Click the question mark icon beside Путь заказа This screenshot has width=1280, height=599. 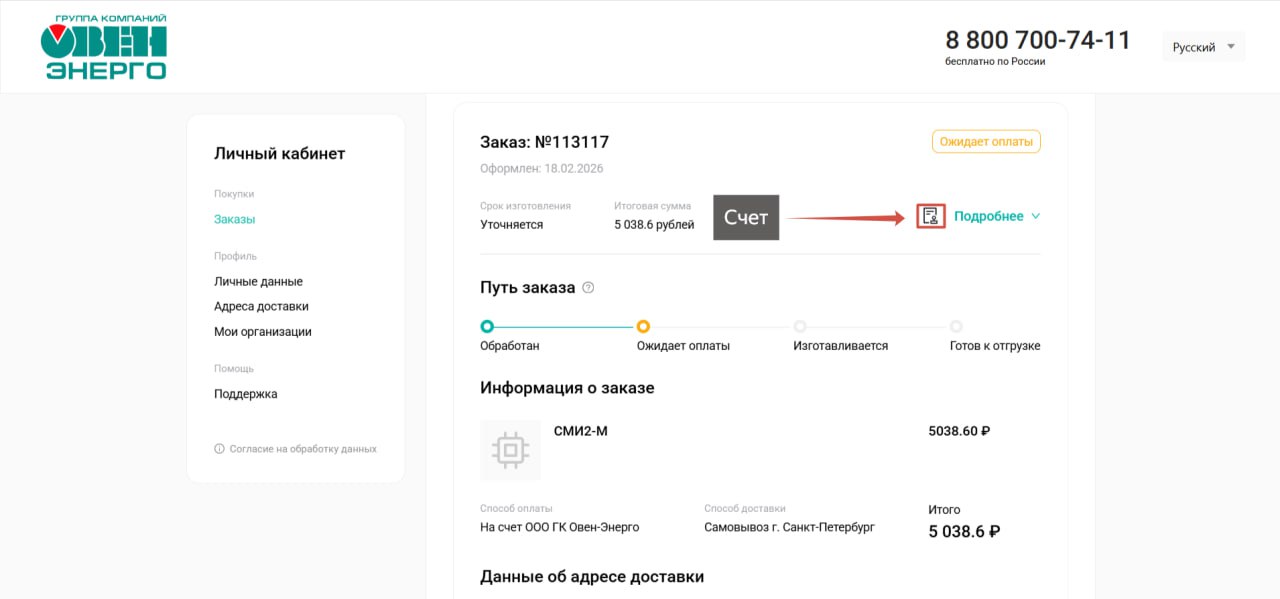coord(588,288)
